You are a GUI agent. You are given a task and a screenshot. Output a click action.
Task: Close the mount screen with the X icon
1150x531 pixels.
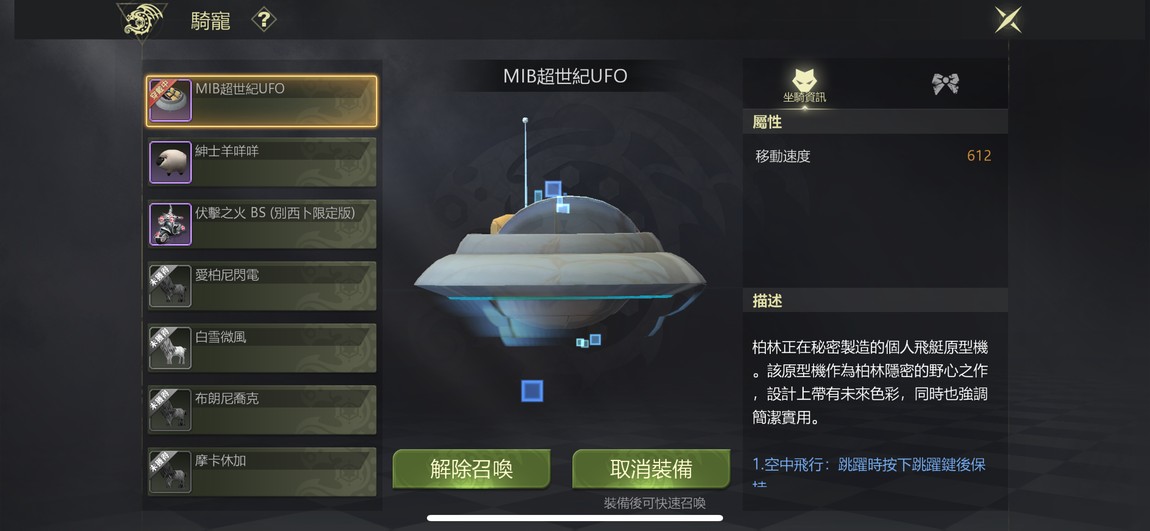click(1008, 20)
